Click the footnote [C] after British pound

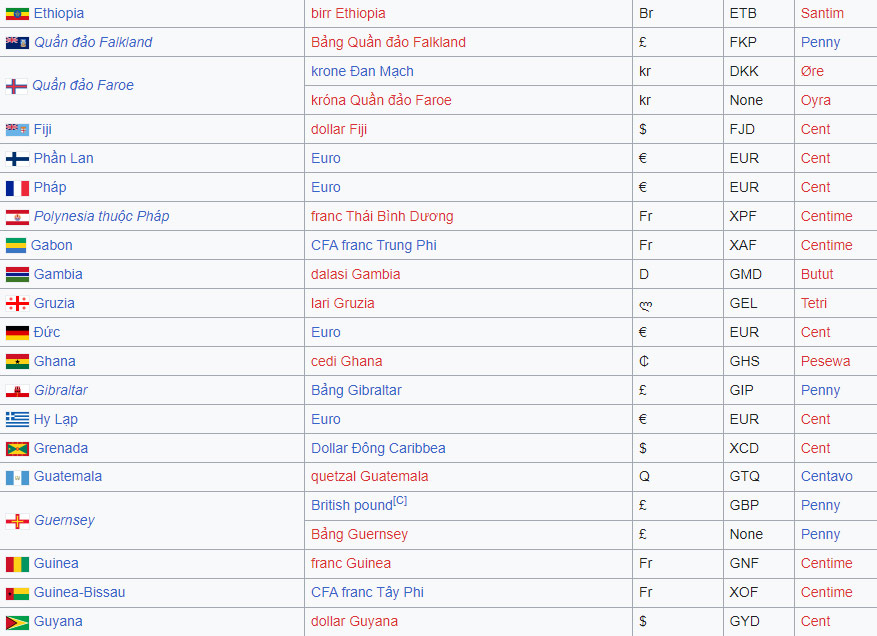tap(400, 501)
